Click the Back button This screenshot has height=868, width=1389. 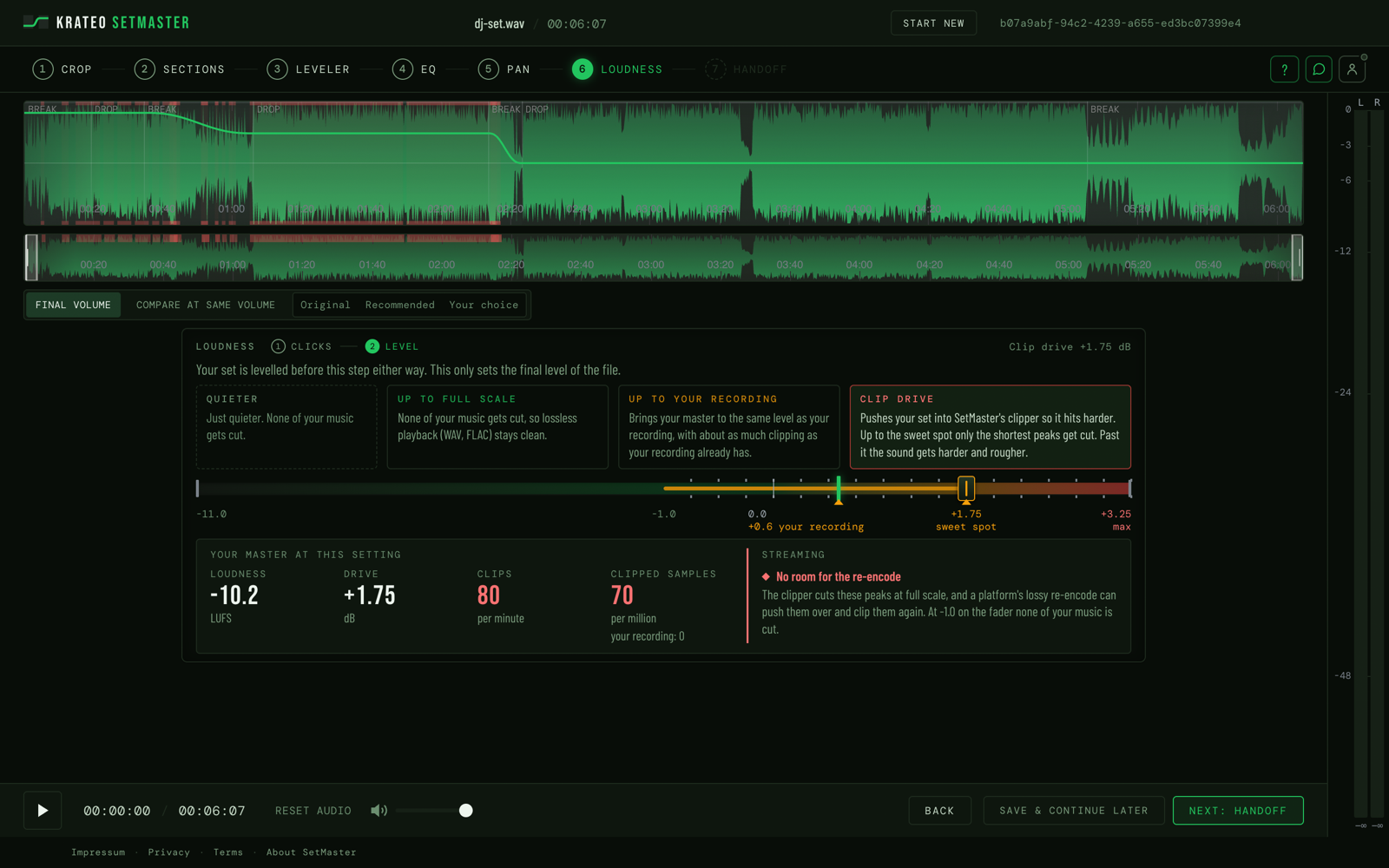pos(939,811)
